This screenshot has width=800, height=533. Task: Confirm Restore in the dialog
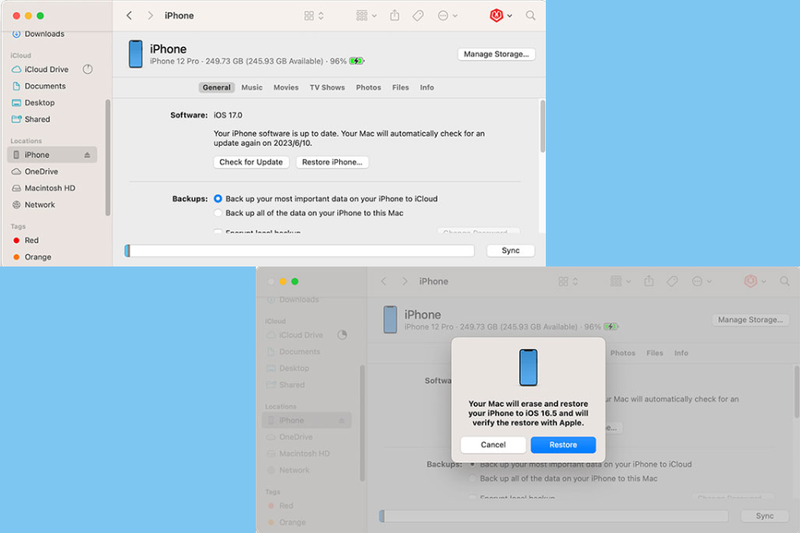(x=563, y=445)
